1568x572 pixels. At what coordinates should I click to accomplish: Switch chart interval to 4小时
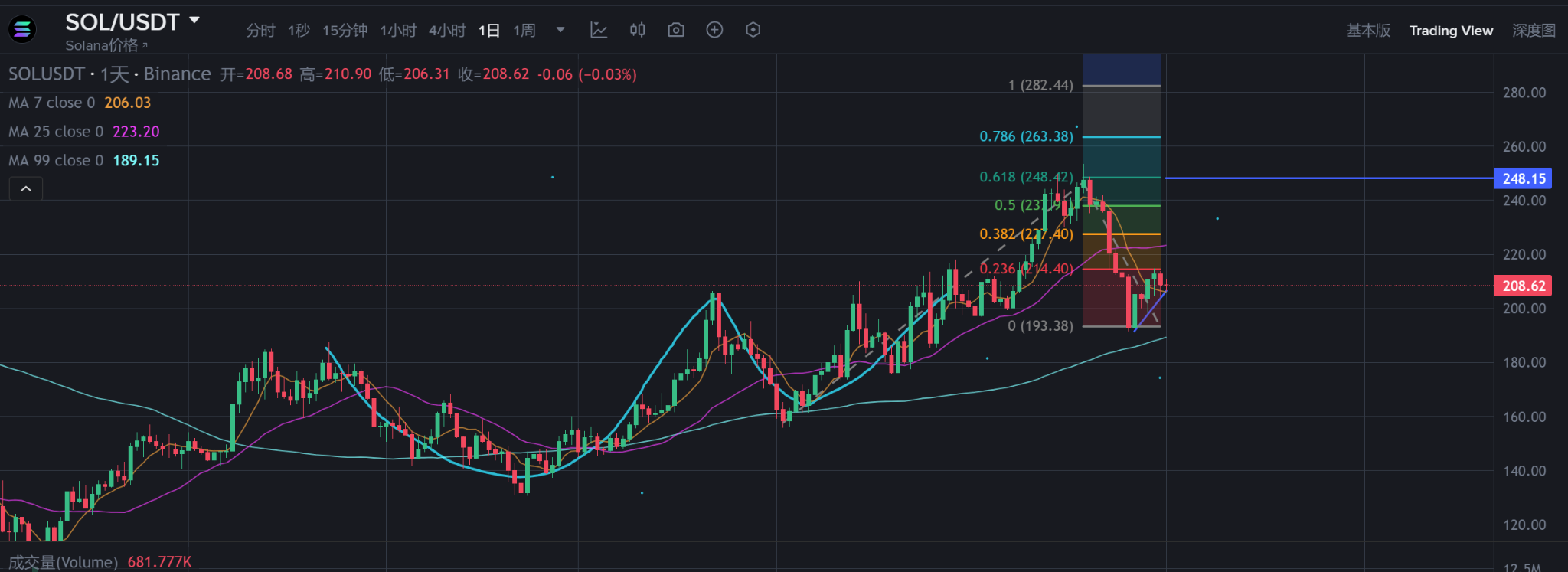pyautogui.click(x=447, y=31)
